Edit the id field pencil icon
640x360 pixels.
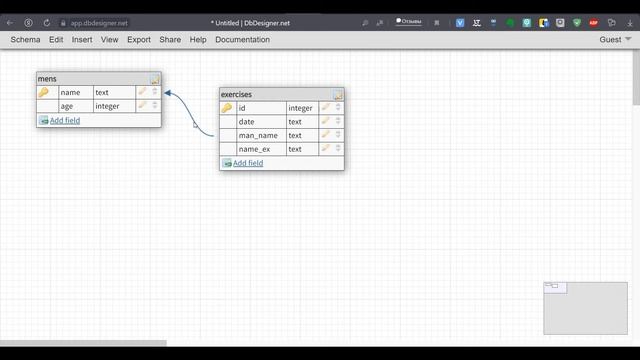[325, 107]
